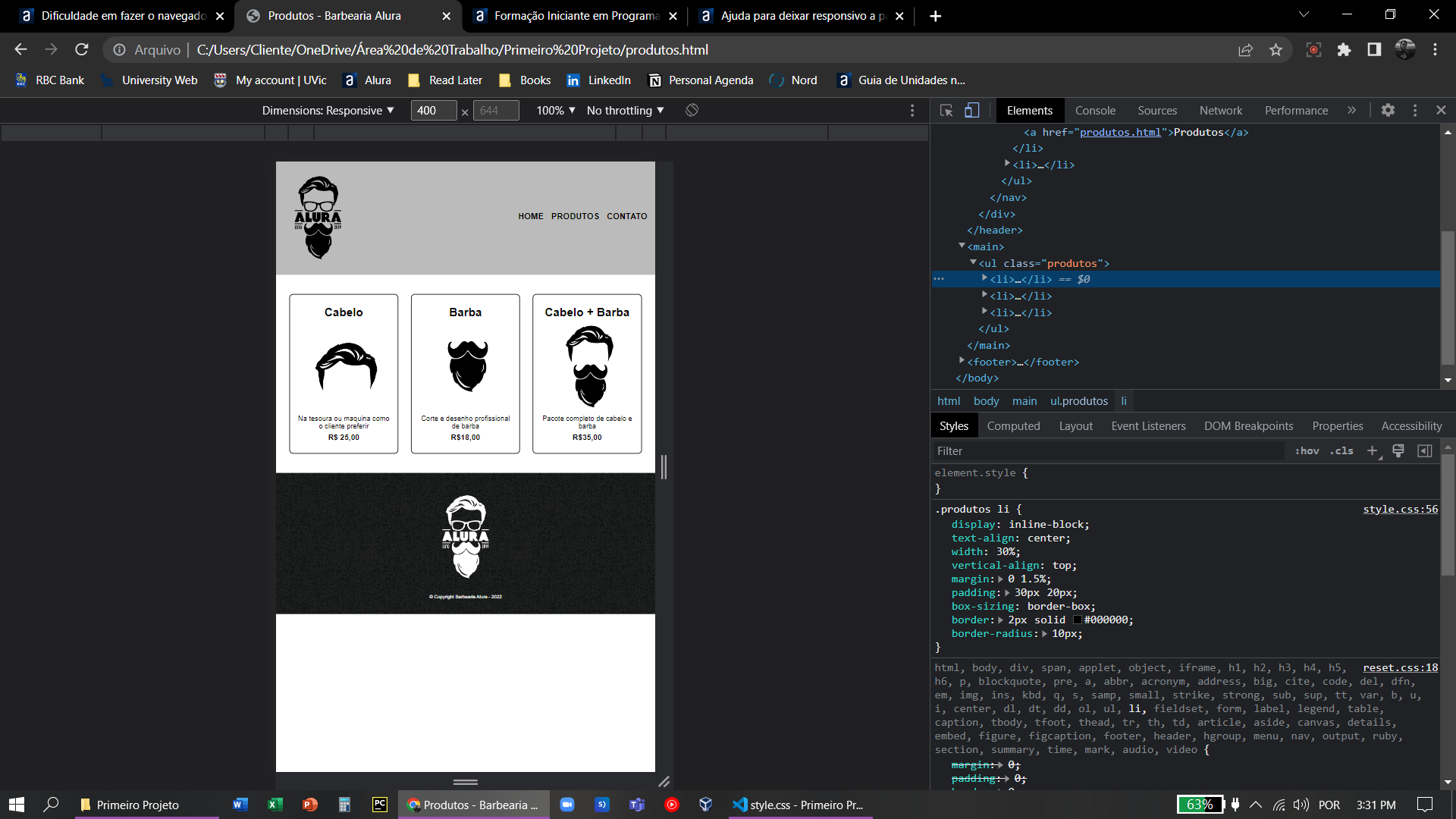
Task: Switch to the Console tab in DevTools
Action: [1096, 110]
